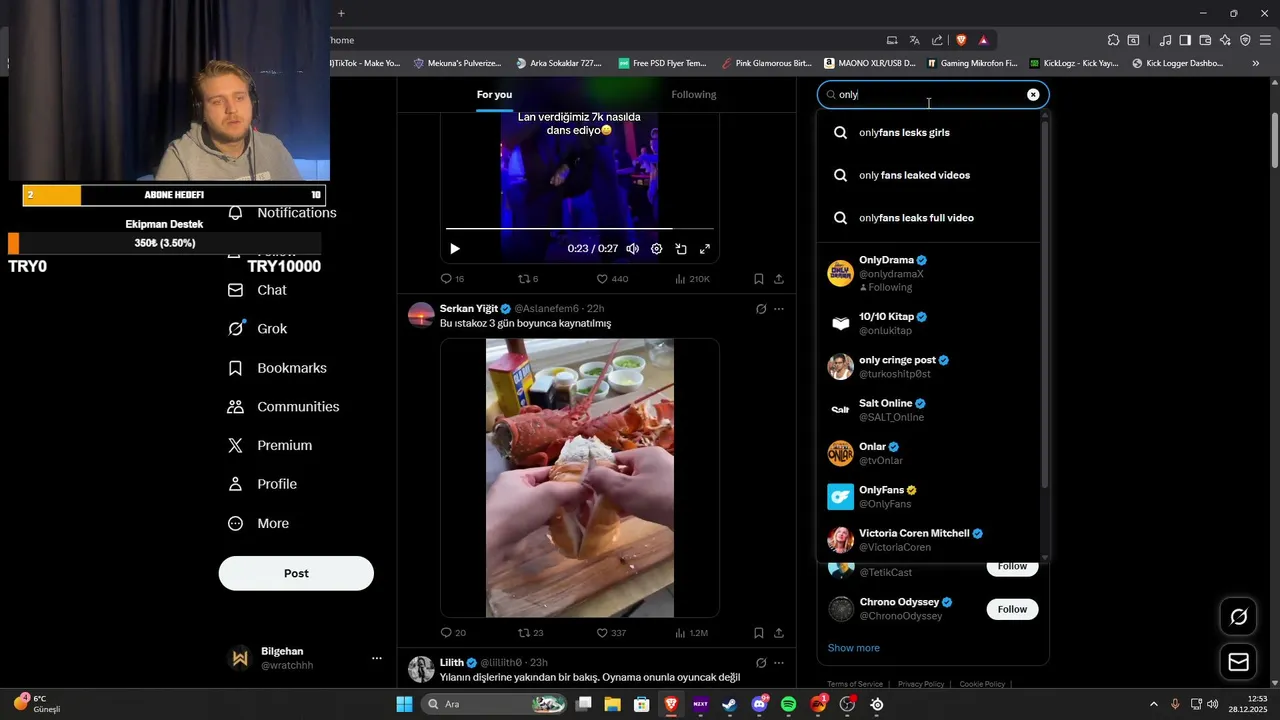Open the Brave Shields icon

click(961, 40)
